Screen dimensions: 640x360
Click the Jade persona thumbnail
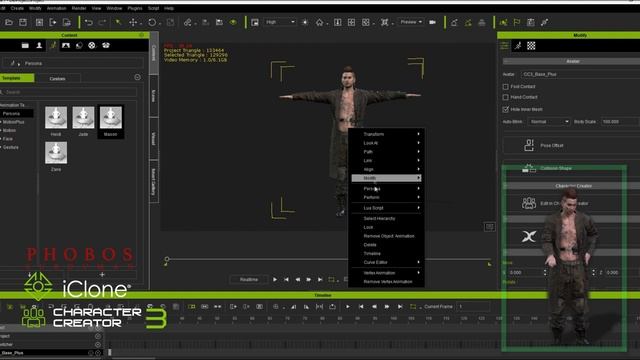tap(83, 118)
